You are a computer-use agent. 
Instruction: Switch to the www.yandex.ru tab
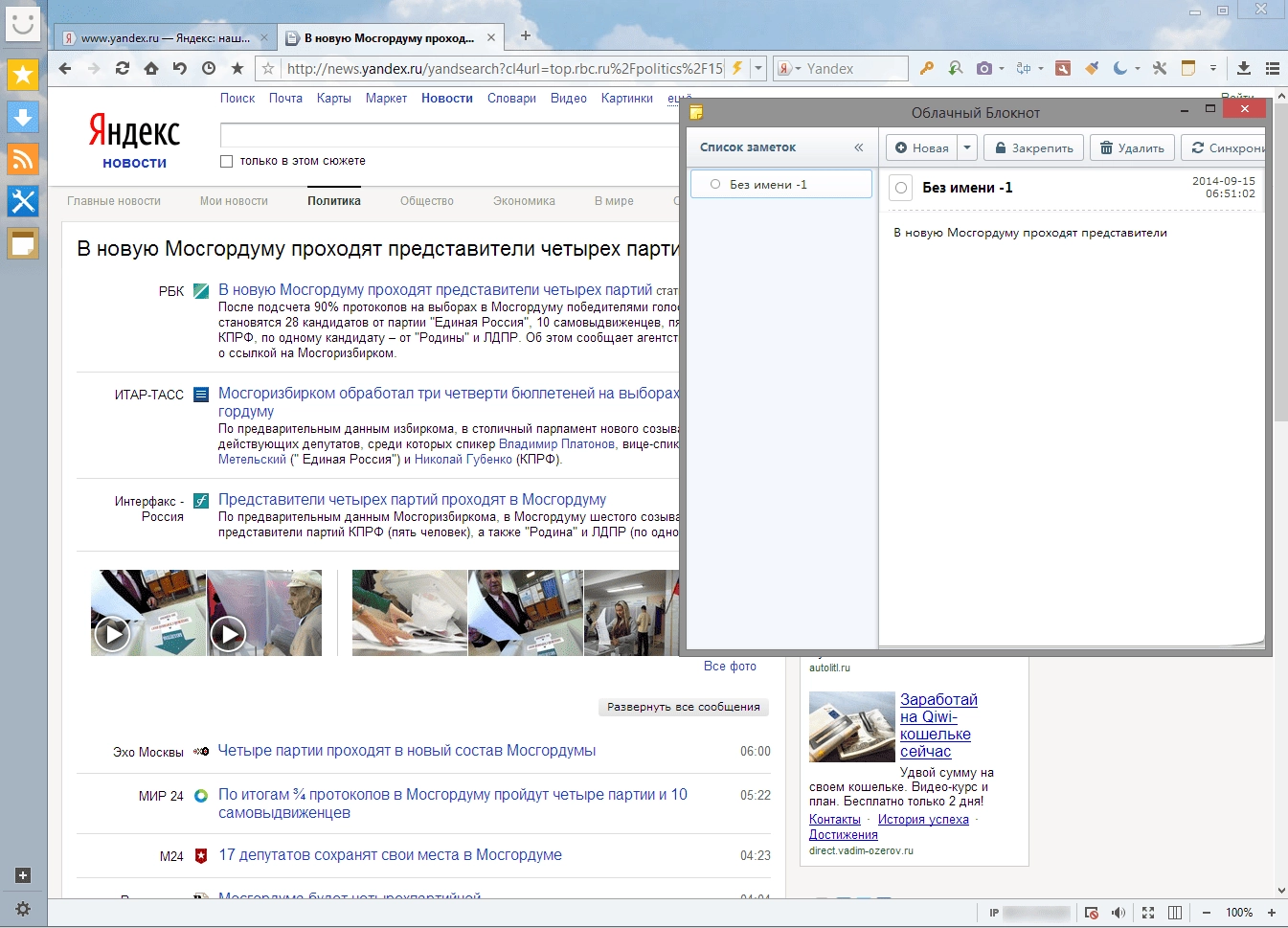[165, 38]
